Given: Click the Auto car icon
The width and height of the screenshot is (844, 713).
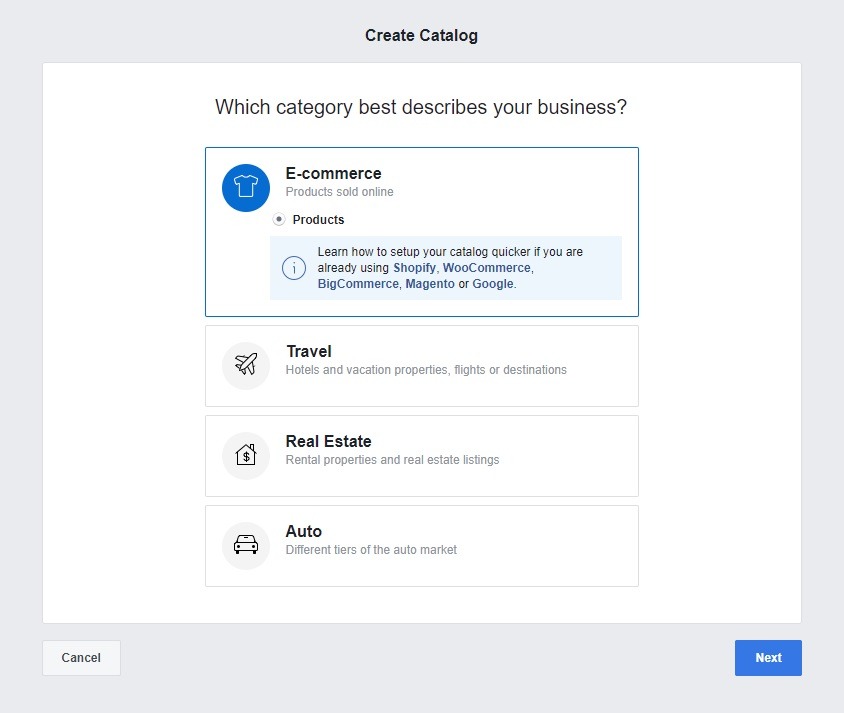Looking at the screenshot, I should 246,545.
